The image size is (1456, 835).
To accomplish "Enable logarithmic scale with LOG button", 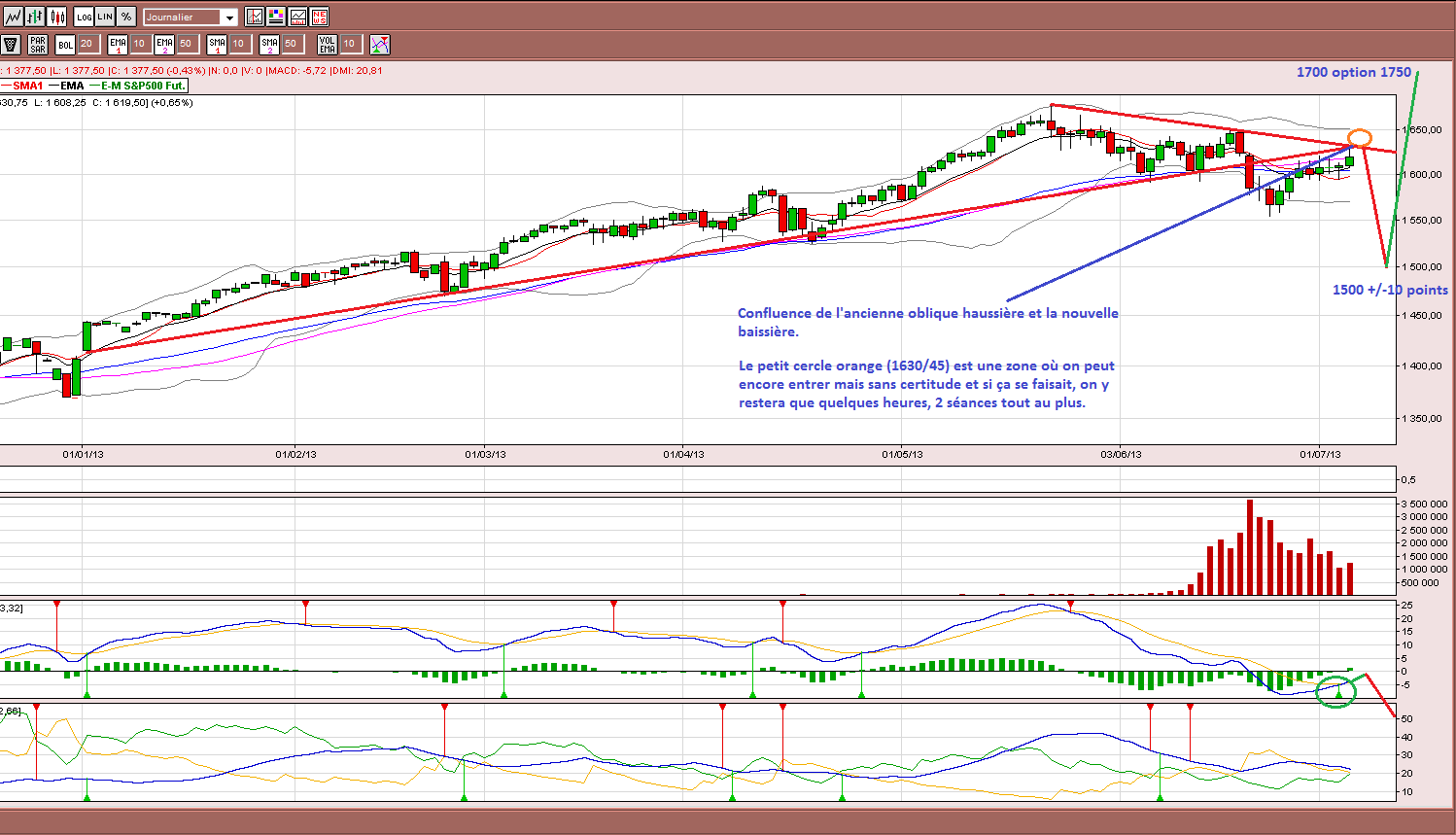I will (84, 17).
